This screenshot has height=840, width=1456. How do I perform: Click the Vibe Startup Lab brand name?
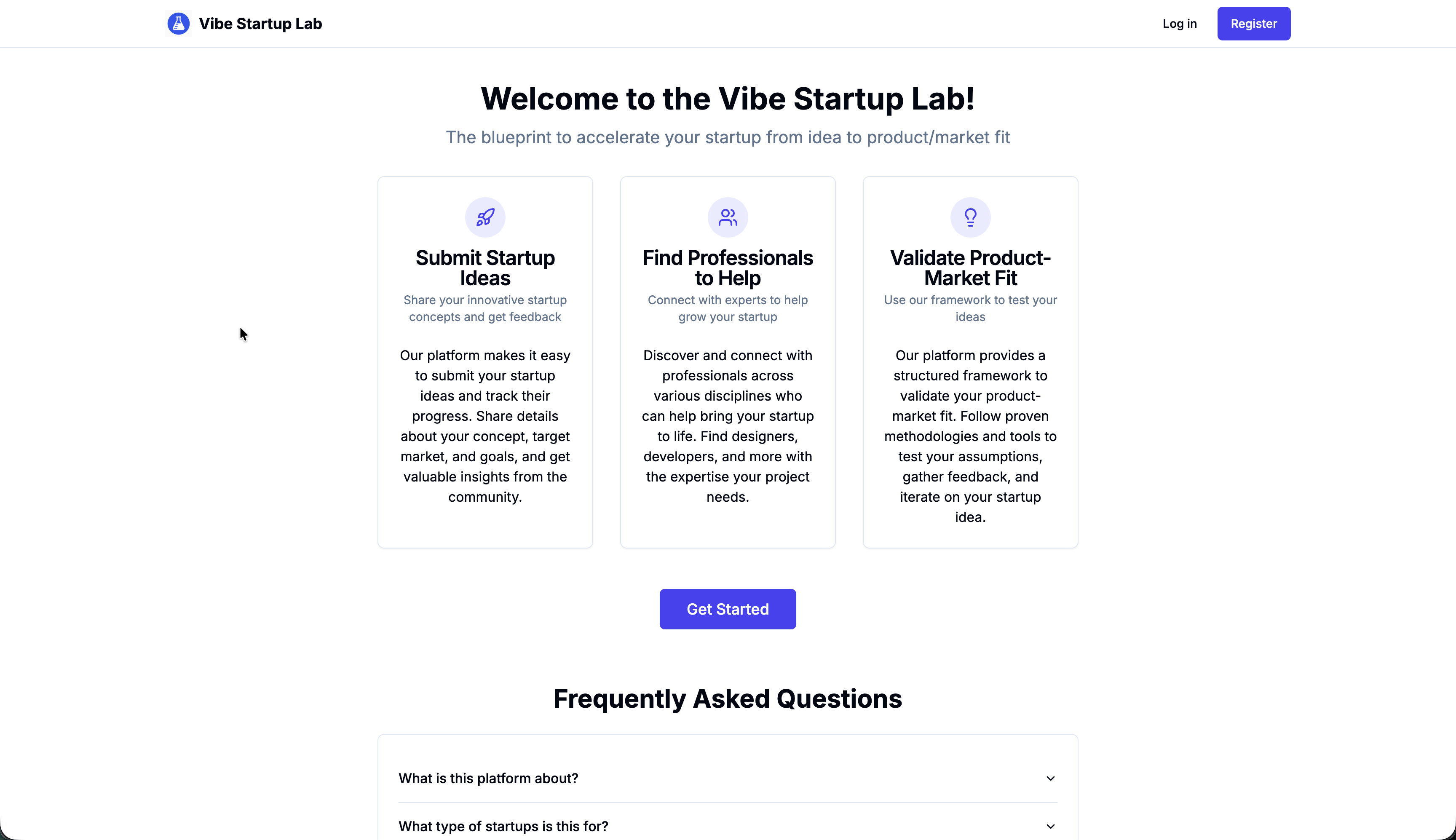(260, 23)
